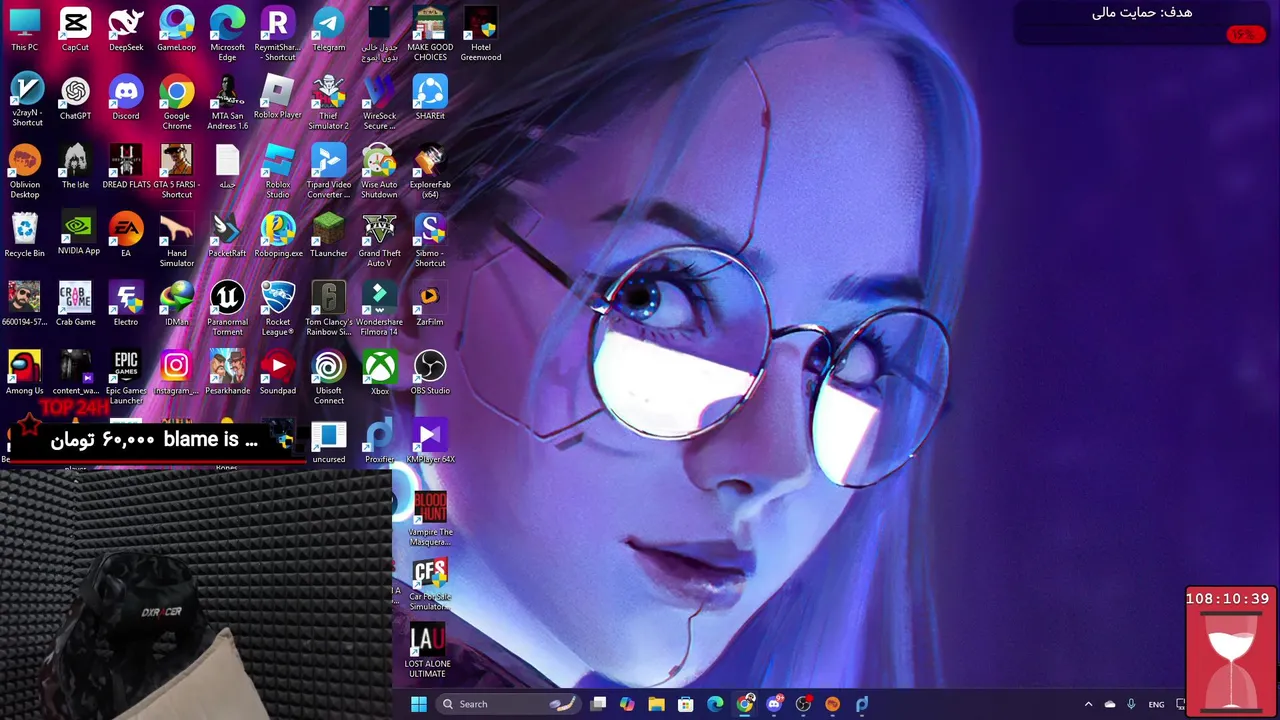Select the Roboping.exe icon
Screen dimensions: 1280x720
[x=278, y=235]
